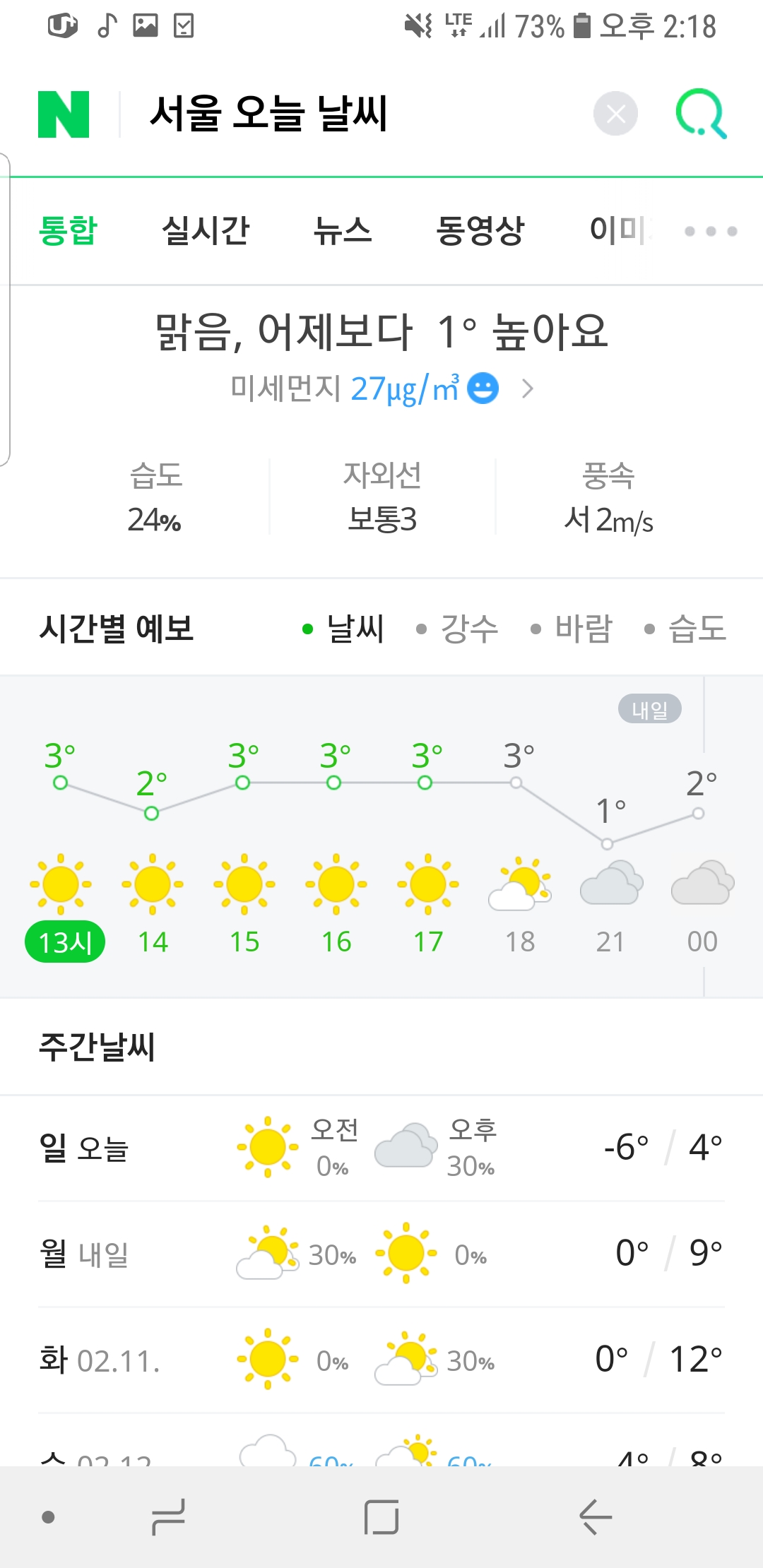Tap the green search magnifier icon

pos(701,114)
